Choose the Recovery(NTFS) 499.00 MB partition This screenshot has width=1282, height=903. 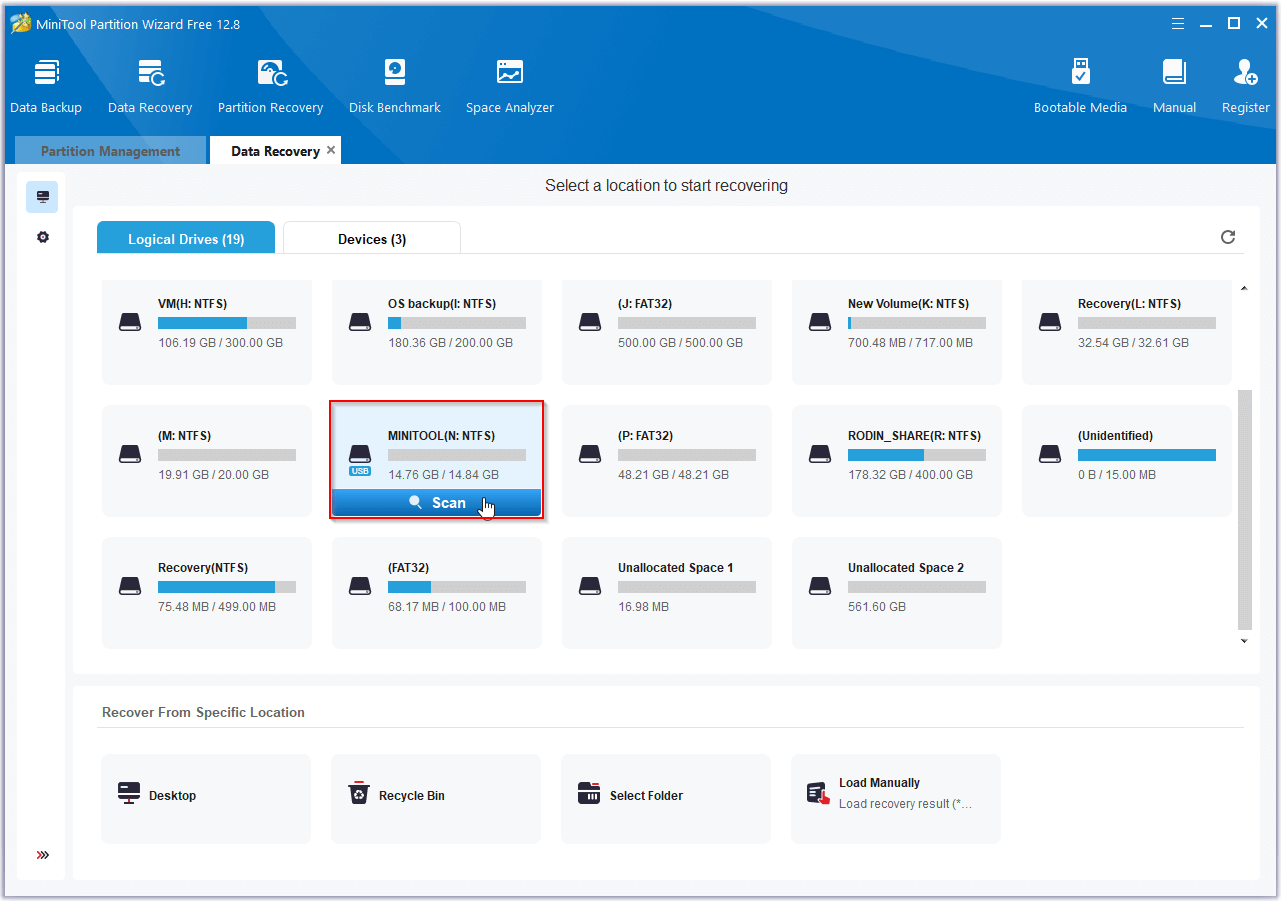click(x=207, y=592)
